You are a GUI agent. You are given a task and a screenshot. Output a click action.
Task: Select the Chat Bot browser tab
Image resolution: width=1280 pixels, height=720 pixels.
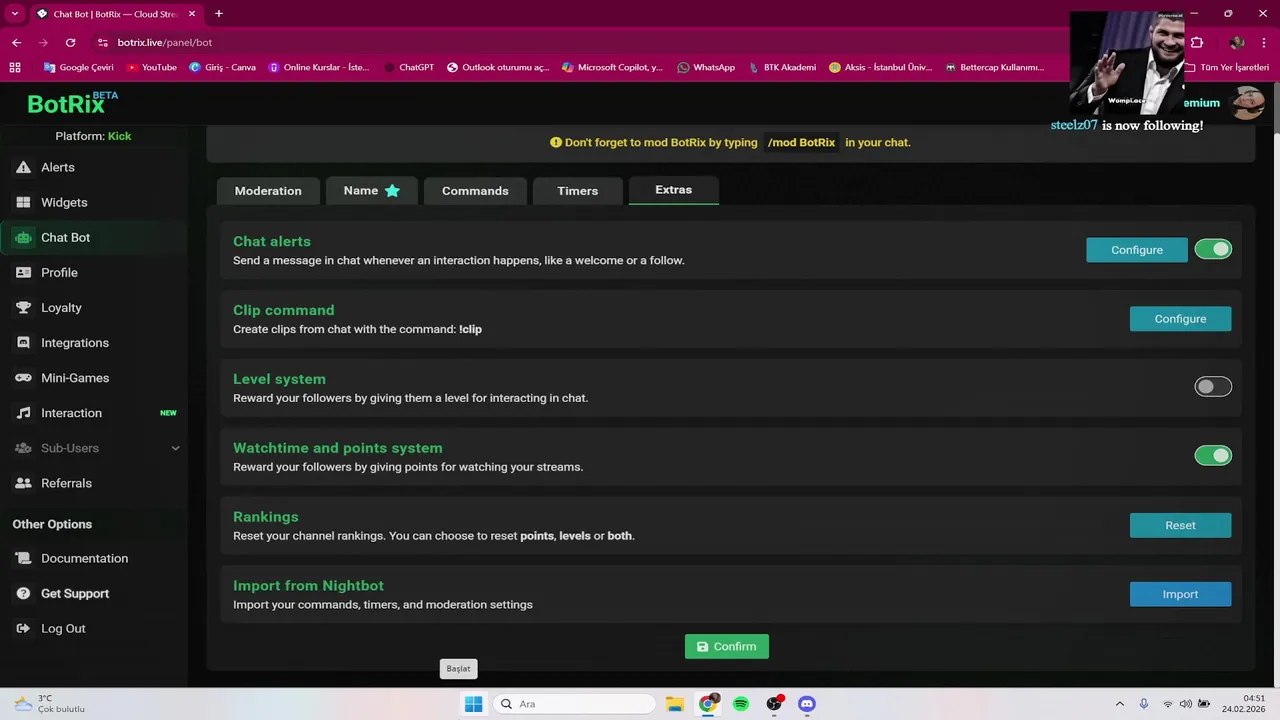(115, 14)
